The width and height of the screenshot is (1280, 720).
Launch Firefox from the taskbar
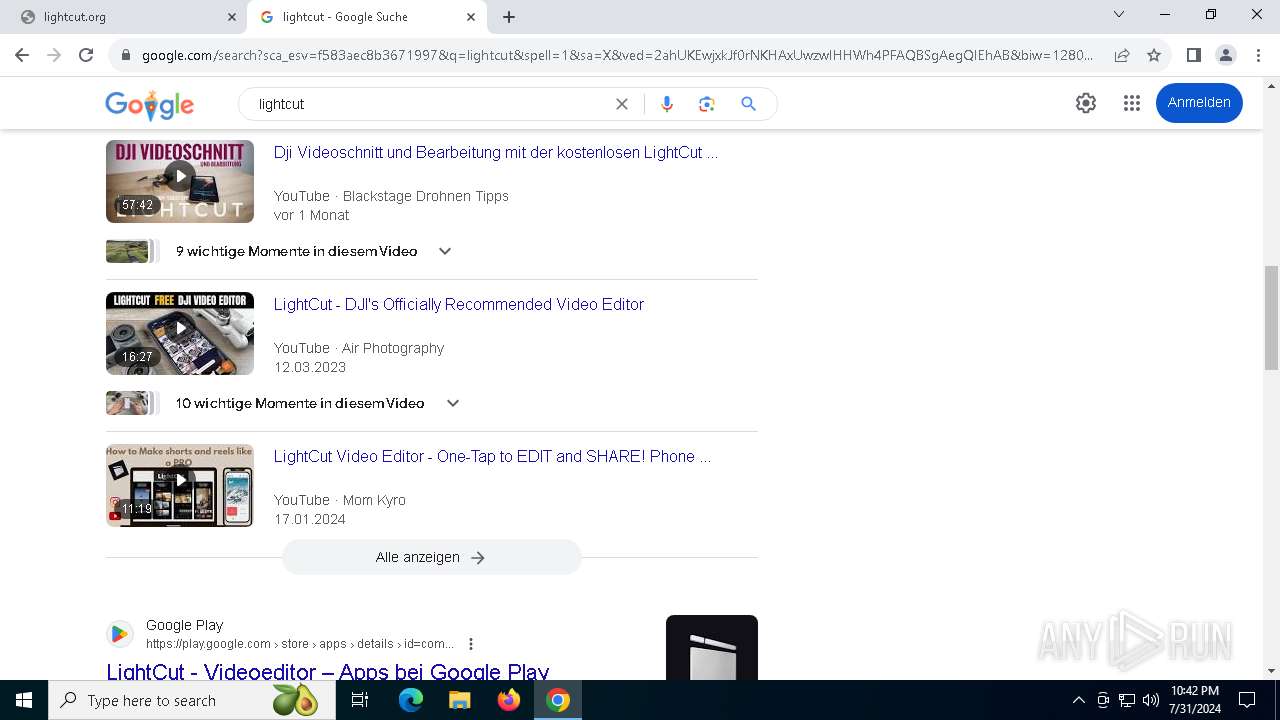[509, 700]
